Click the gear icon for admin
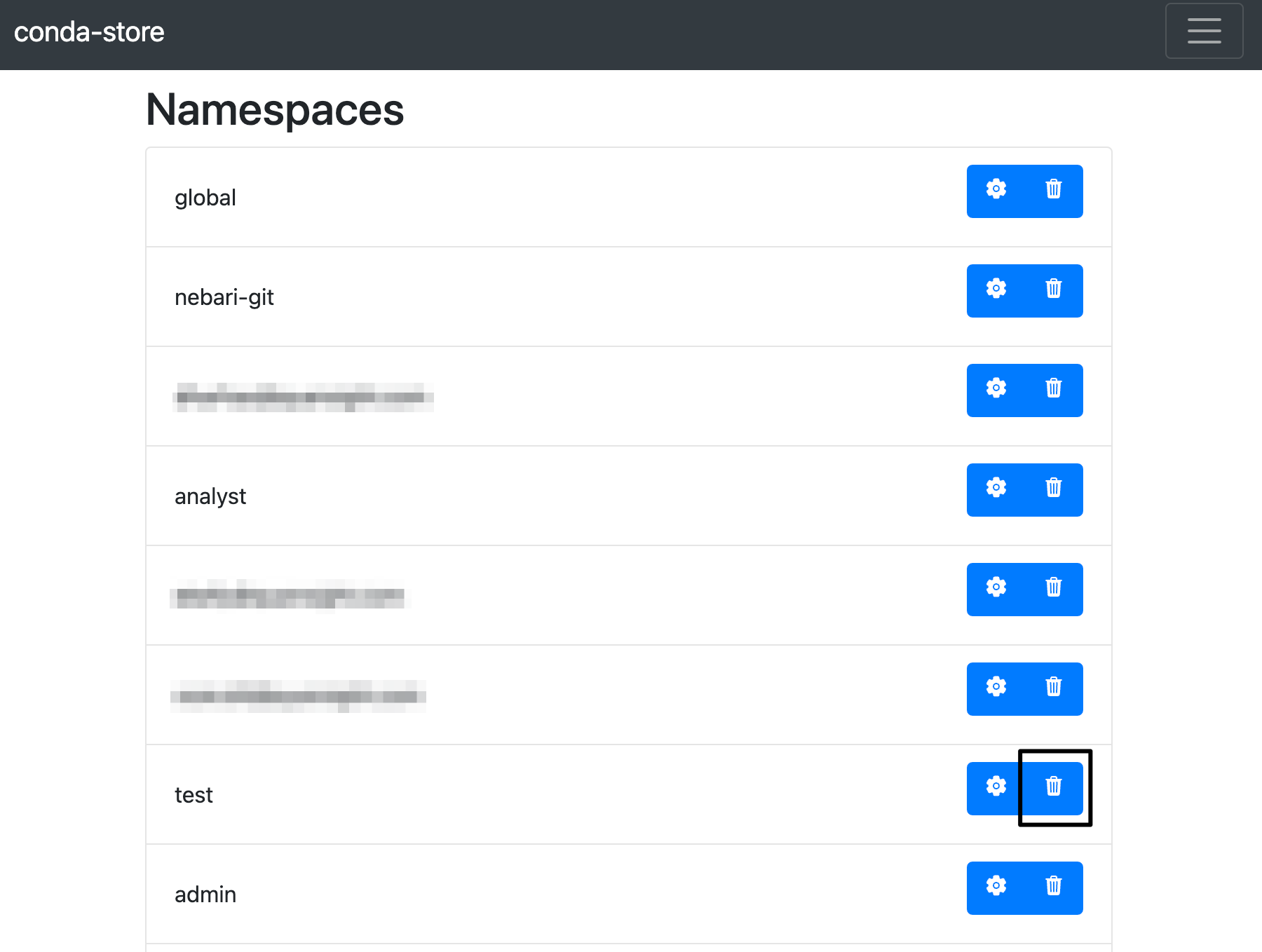The width and height of the screenshot is (1262, 952). [x=996, y=888]
